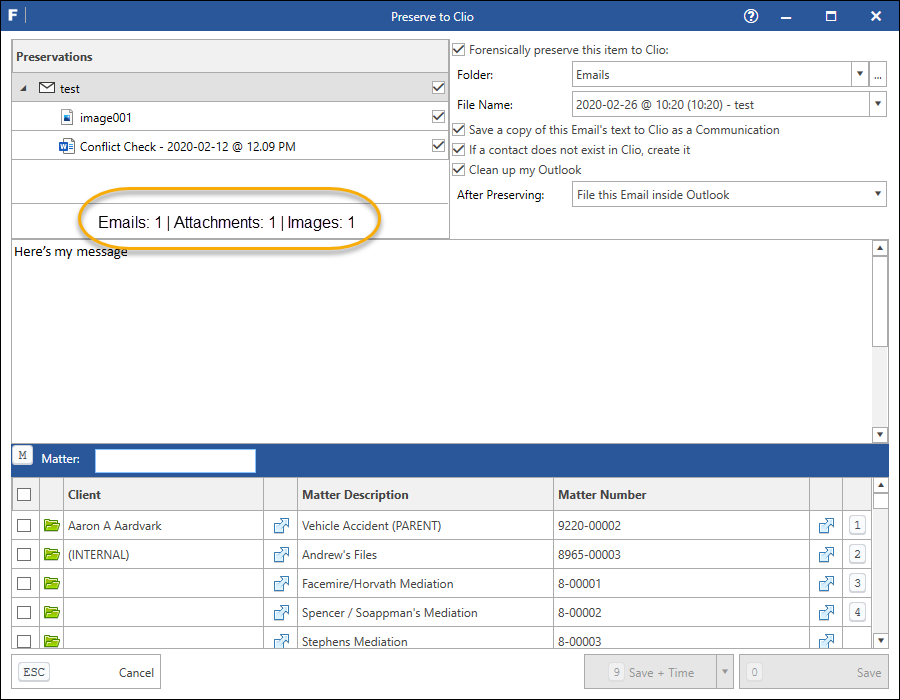The width and height of the screenshot is (900, 700).
Task: Click the F application logo icon
Action: (x=13, y=15)
